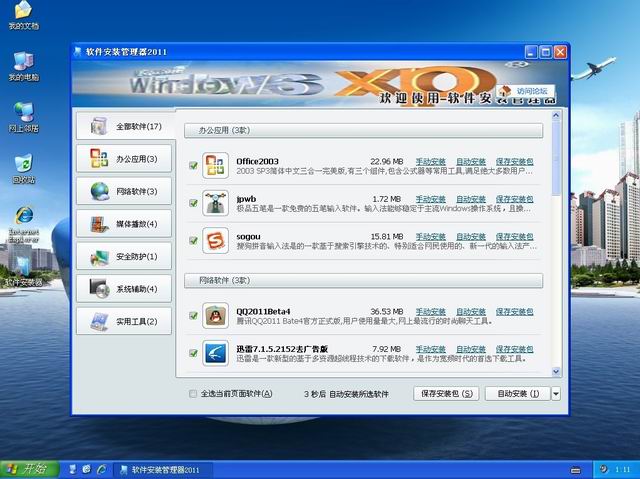Click 保存安装包 link for sogou
Viewport: 640px width, 479px height.
point(514,237)
